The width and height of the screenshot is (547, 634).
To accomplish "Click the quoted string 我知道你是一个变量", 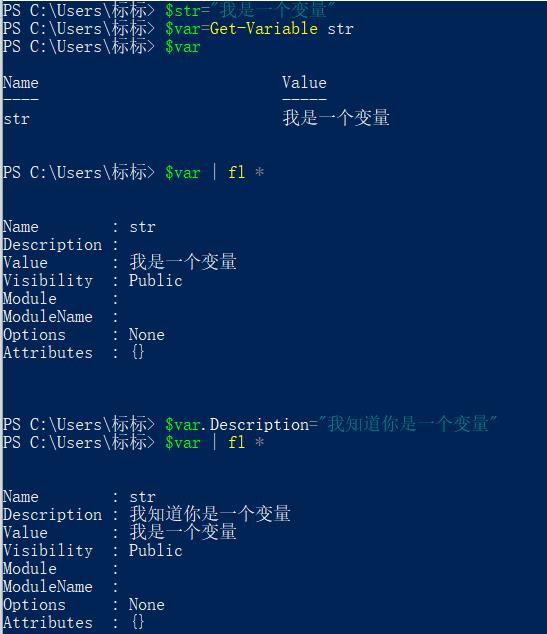I will click(x=408, y=424).
